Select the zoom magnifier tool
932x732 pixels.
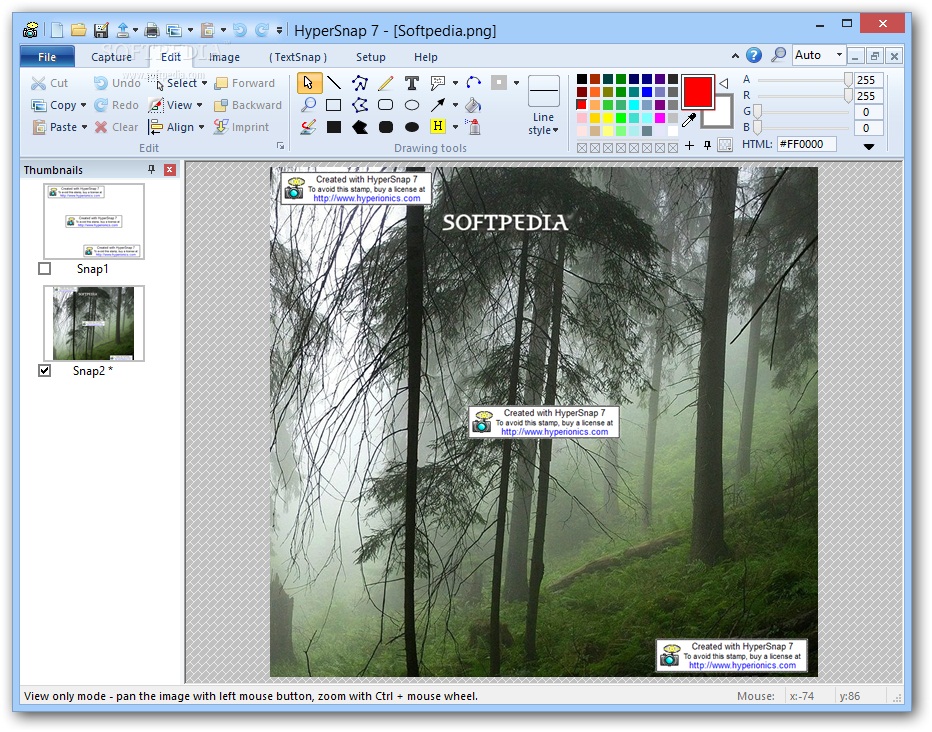(x=308, y=105)
